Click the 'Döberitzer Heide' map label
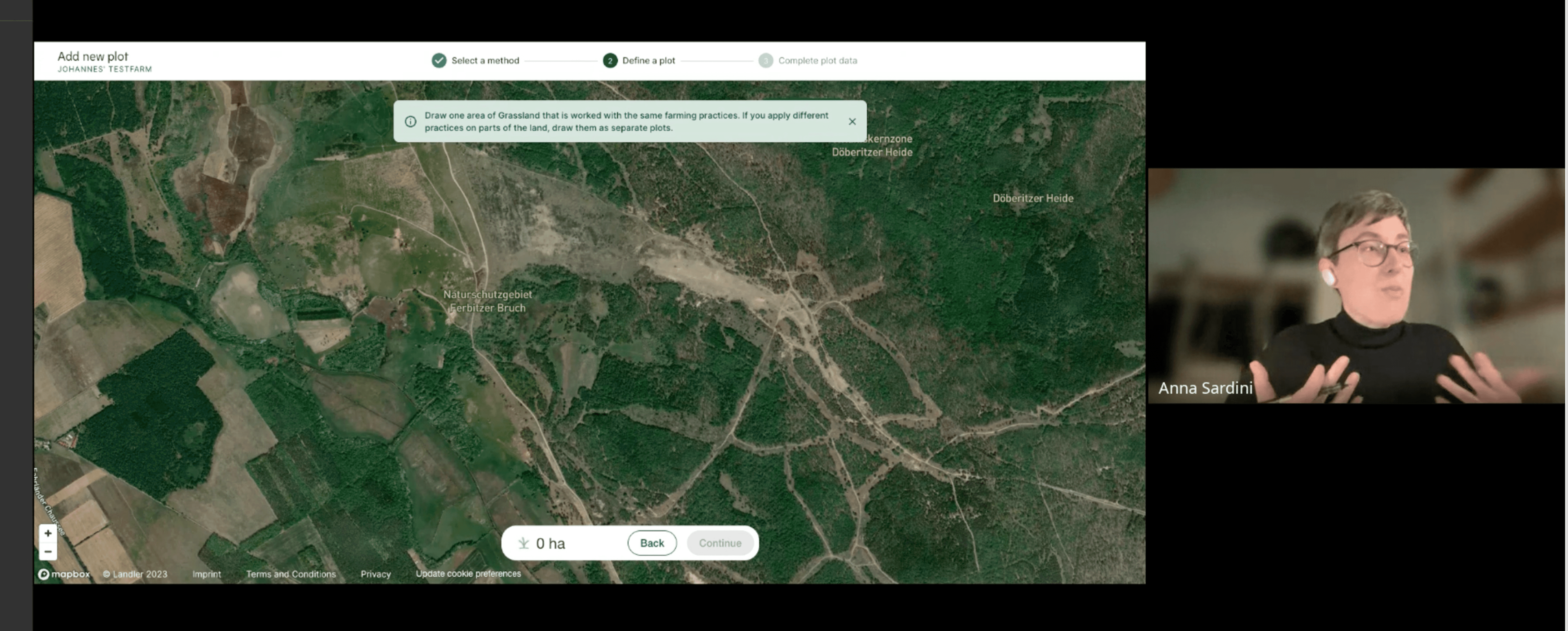 [x=1032, y=198]
